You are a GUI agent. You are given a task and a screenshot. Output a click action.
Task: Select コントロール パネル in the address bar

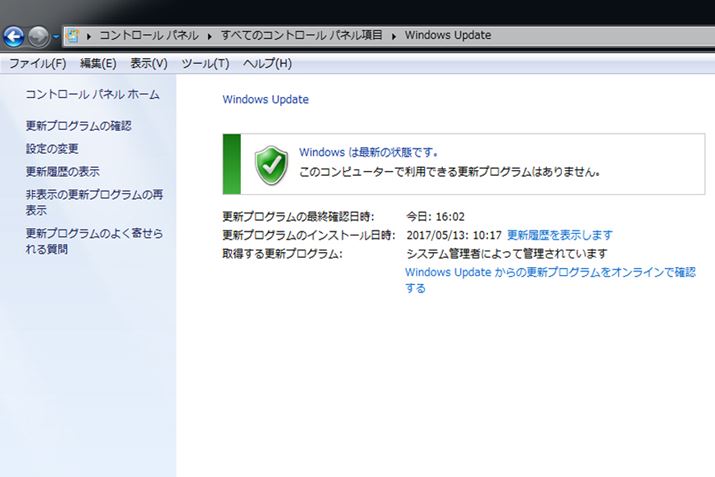click(x=149, y=36)
